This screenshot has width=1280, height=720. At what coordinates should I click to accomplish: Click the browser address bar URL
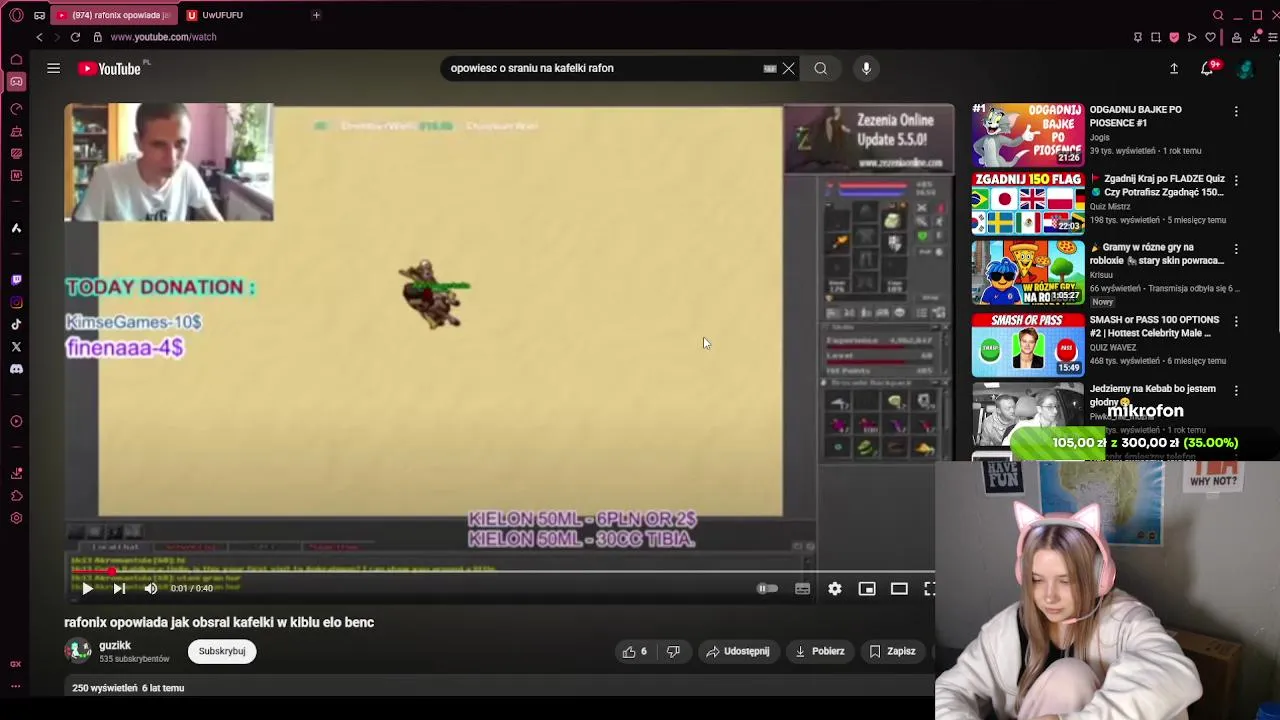click(163, 37)
